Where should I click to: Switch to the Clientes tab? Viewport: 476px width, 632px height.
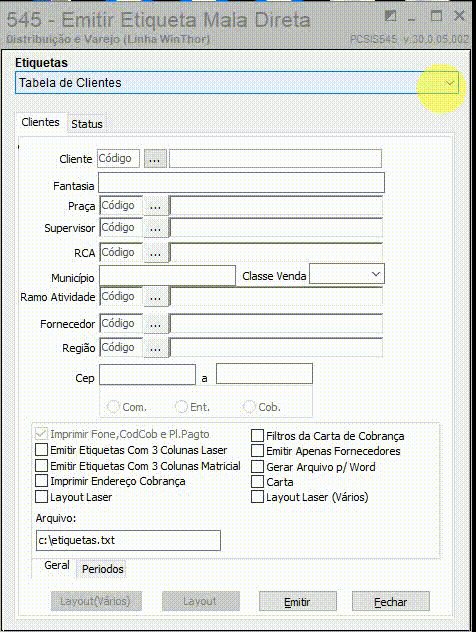(x=40, y=122)
